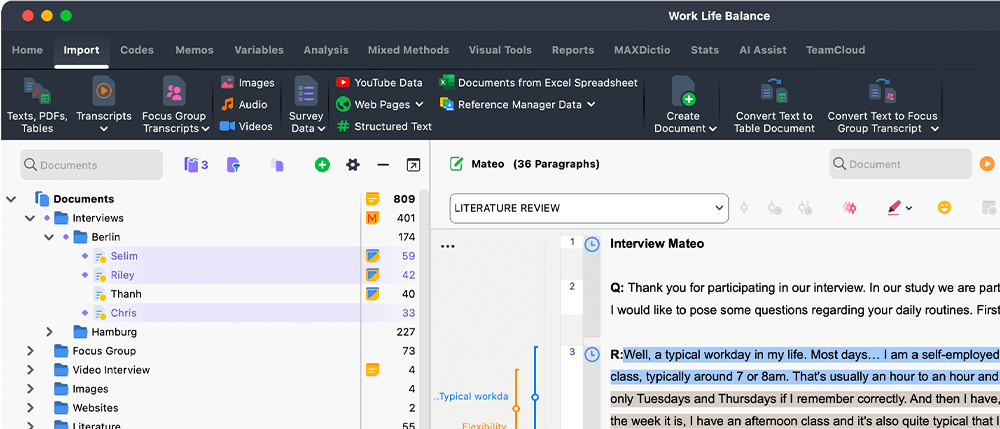The image size is (1000, 429).
Task: Toggle the activation dot beside Chris
Action: (85, 313)
